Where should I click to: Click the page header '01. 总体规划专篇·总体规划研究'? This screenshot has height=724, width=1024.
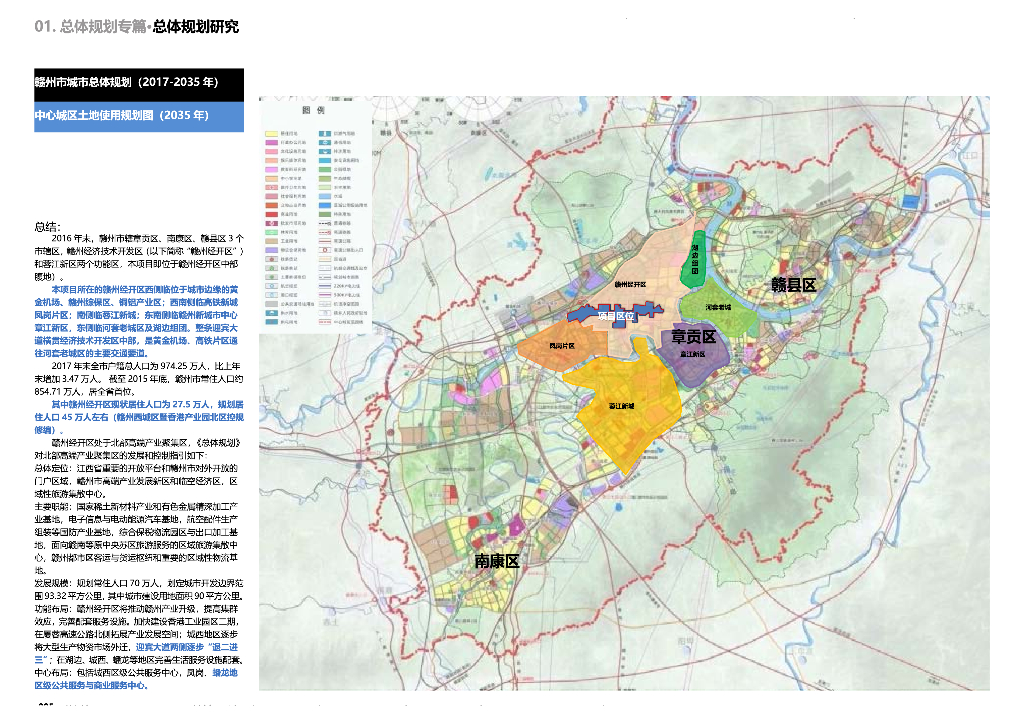coord(136,27)
